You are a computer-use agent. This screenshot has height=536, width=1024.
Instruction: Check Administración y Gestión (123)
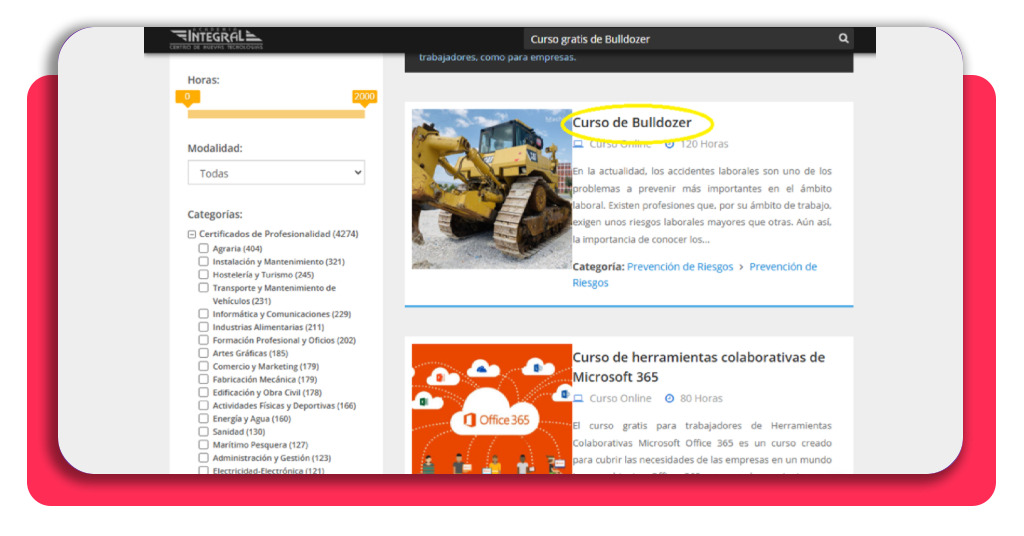pyautogui.click(x=204, y=458)
